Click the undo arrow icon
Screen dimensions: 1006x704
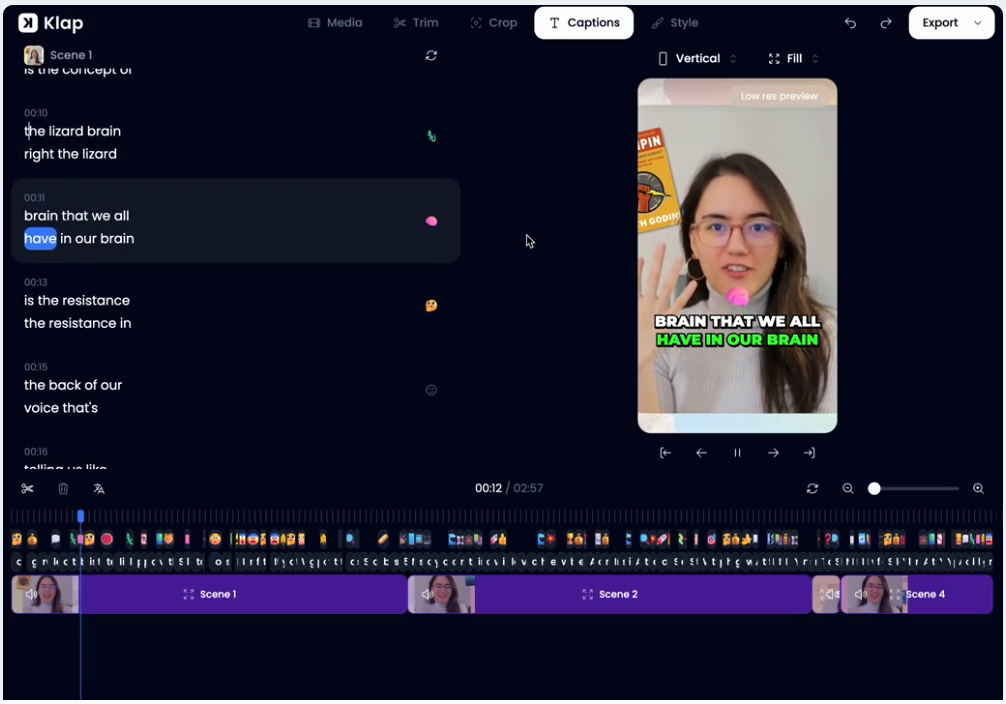click(850, 23)
